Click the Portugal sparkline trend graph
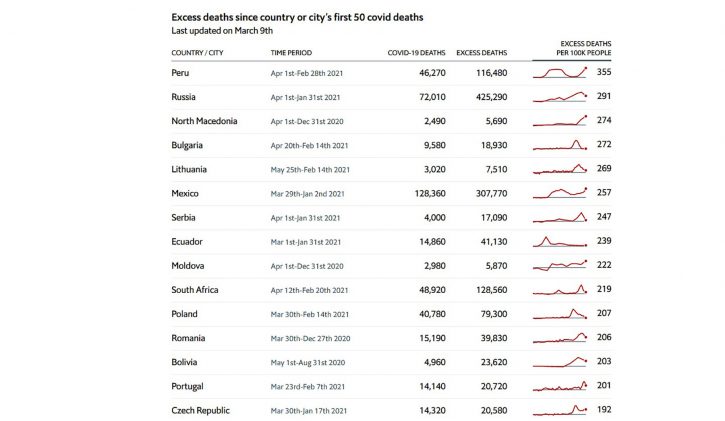The height and width of the screenshot is (421, 725). (560, 386)
